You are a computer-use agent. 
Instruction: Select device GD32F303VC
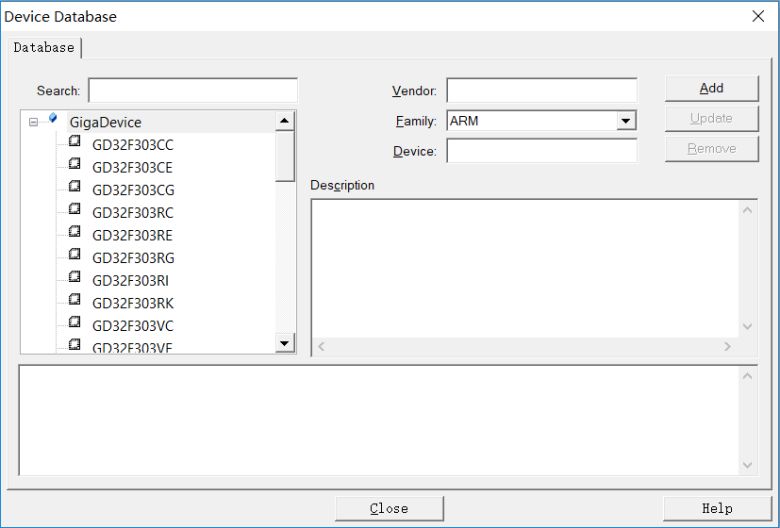click(x=133, y=326)
